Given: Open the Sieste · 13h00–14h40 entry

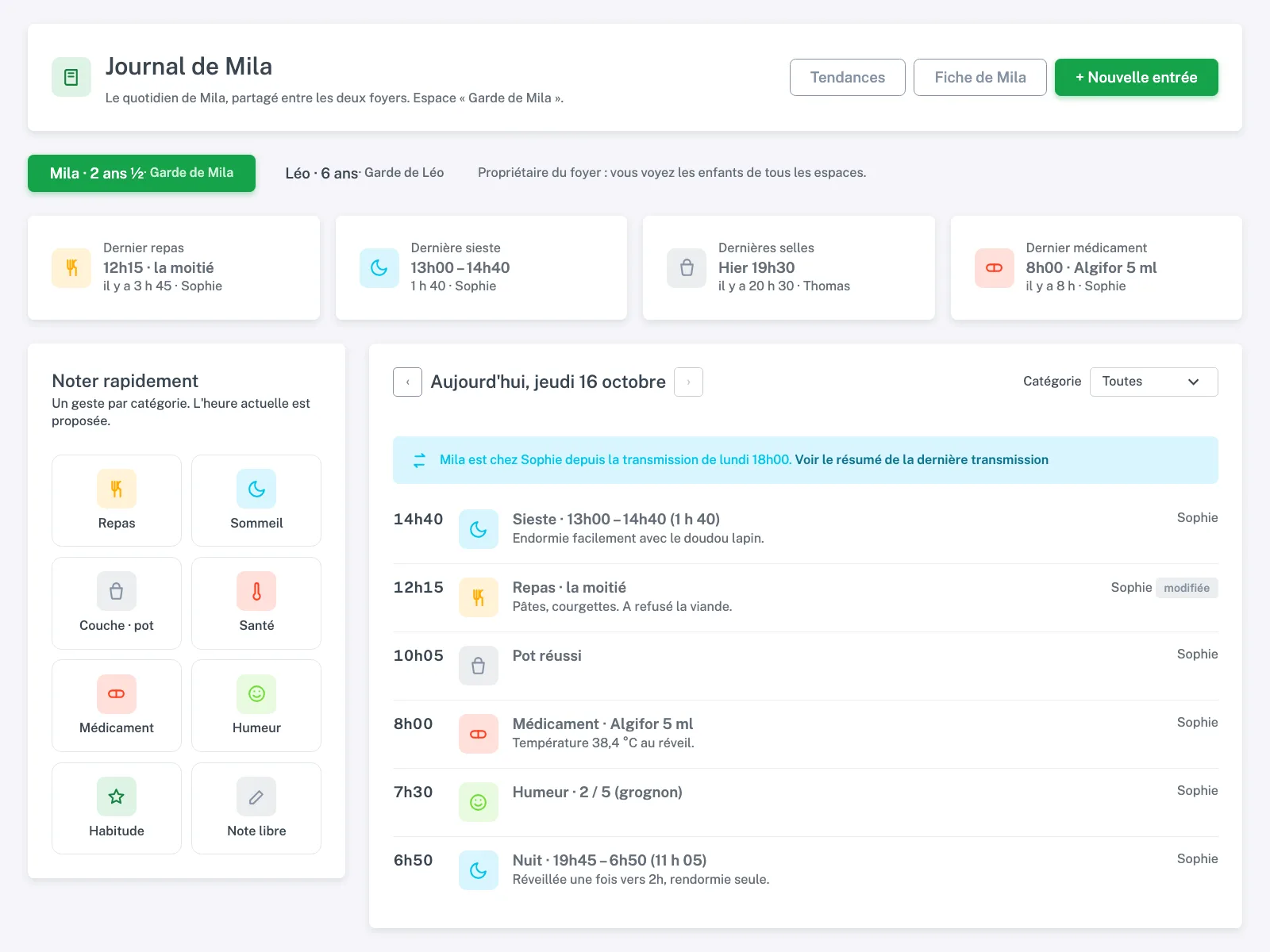Looking at the screenshot, I should pos(806,529).
